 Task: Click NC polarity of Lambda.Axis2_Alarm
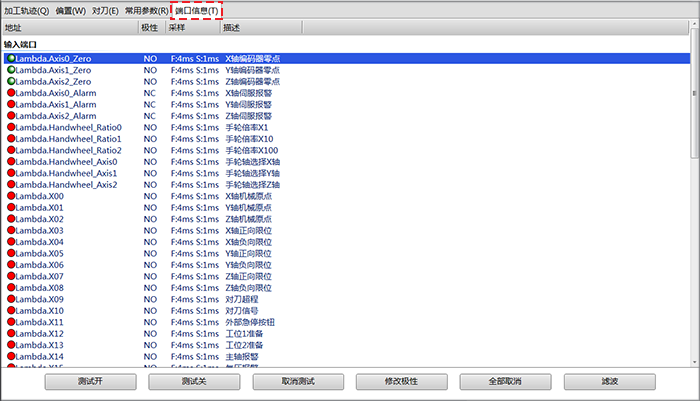point(150,116)
